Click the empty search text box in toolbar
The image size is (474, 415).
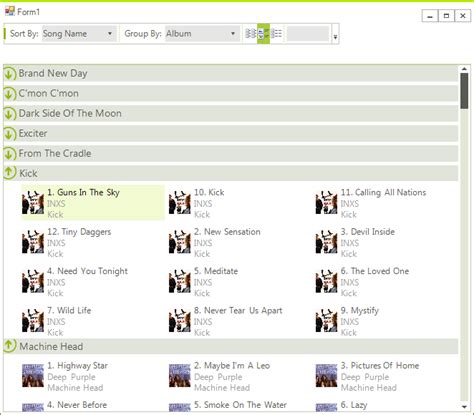point(308,34)
